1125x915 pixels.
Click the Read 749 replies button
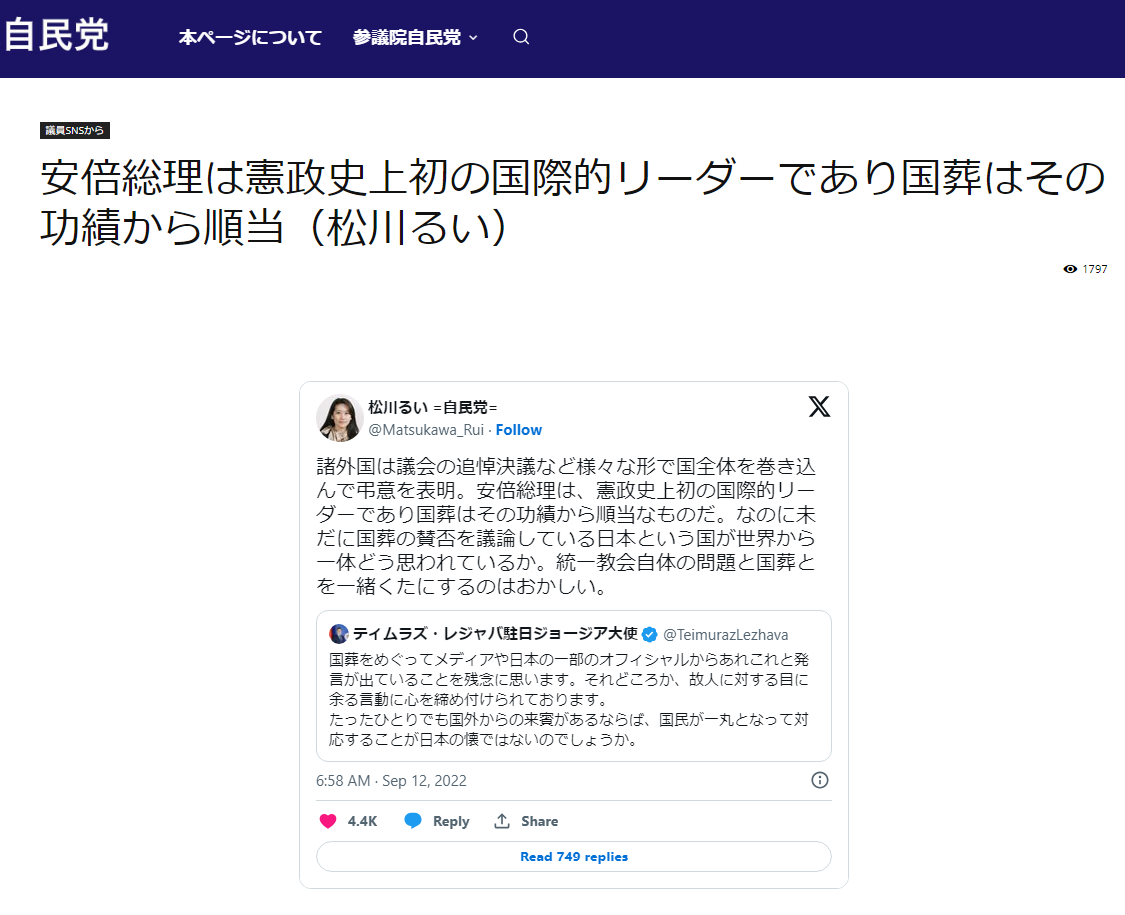[573, 857]
